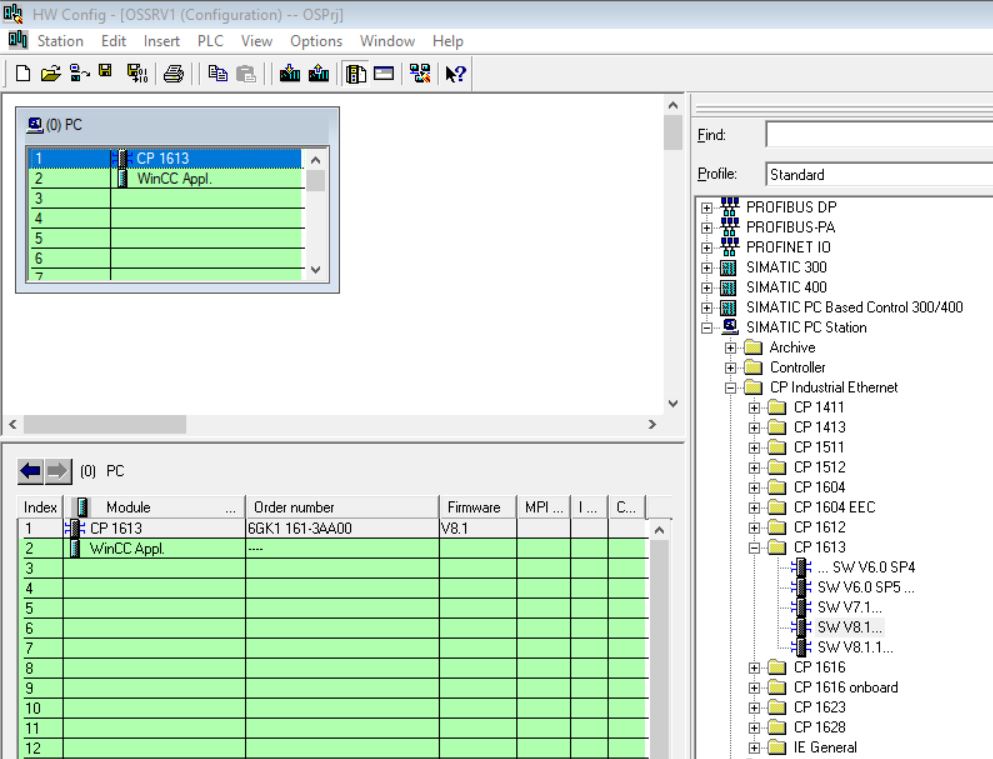This screenshot has height=759, width=993.
Task: Expand the Controller folder node
Action: tap(730, 368)
